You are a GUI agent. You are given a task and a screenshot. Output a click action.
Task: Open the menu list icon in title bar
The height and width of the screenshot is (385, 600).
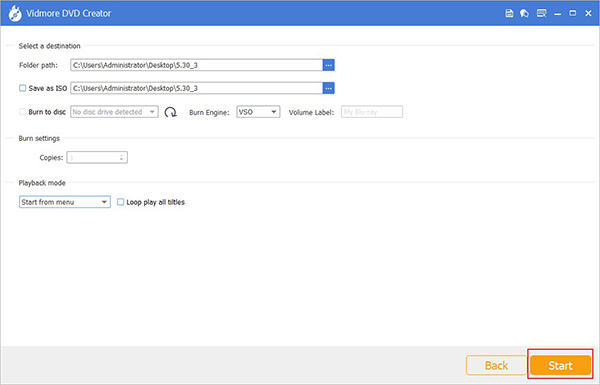[541, 13]
